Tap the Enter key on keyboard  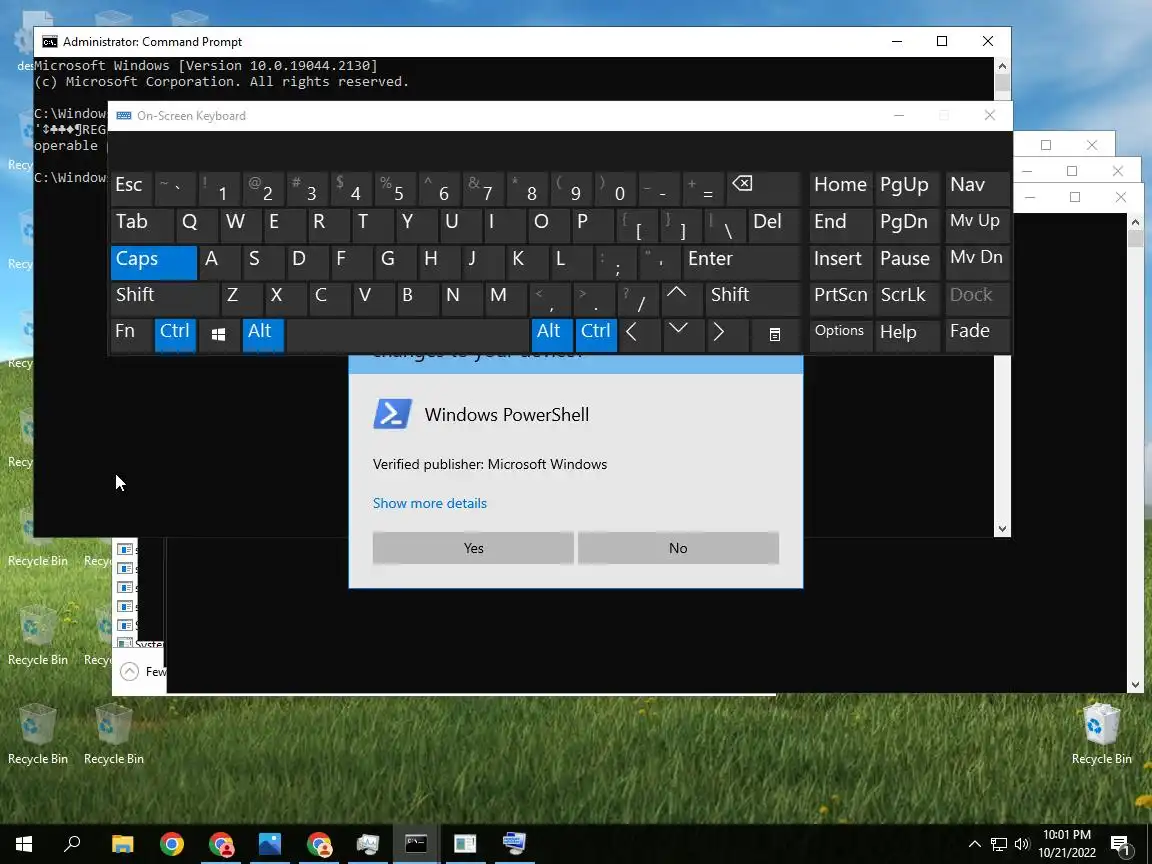coord(741,262)
